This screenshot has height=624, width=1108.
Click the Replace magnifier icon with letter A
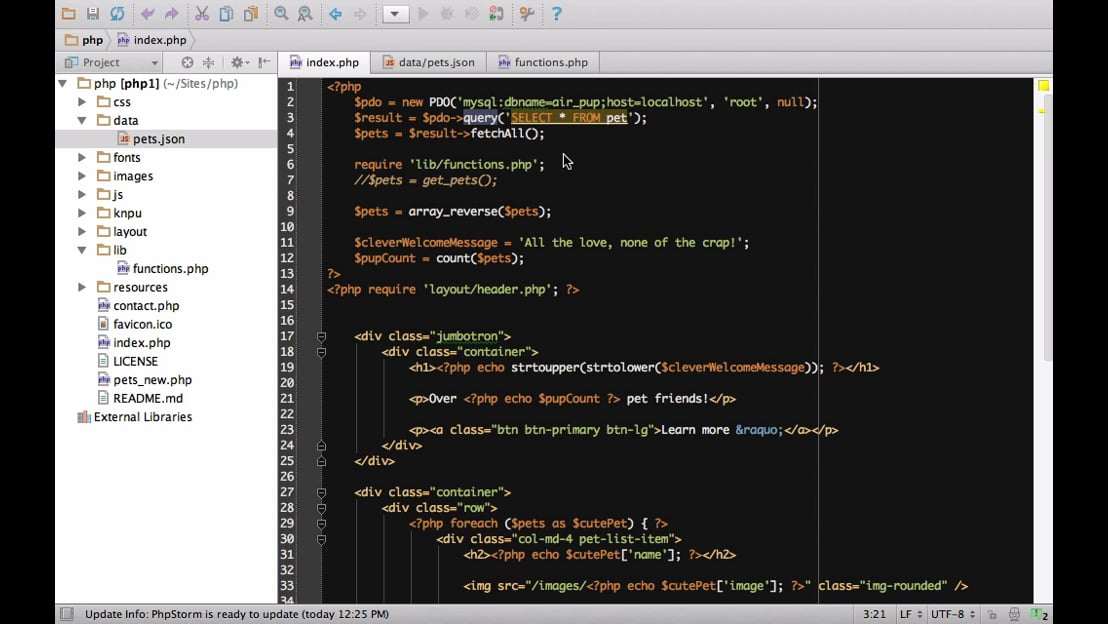(x=305, y=13)
